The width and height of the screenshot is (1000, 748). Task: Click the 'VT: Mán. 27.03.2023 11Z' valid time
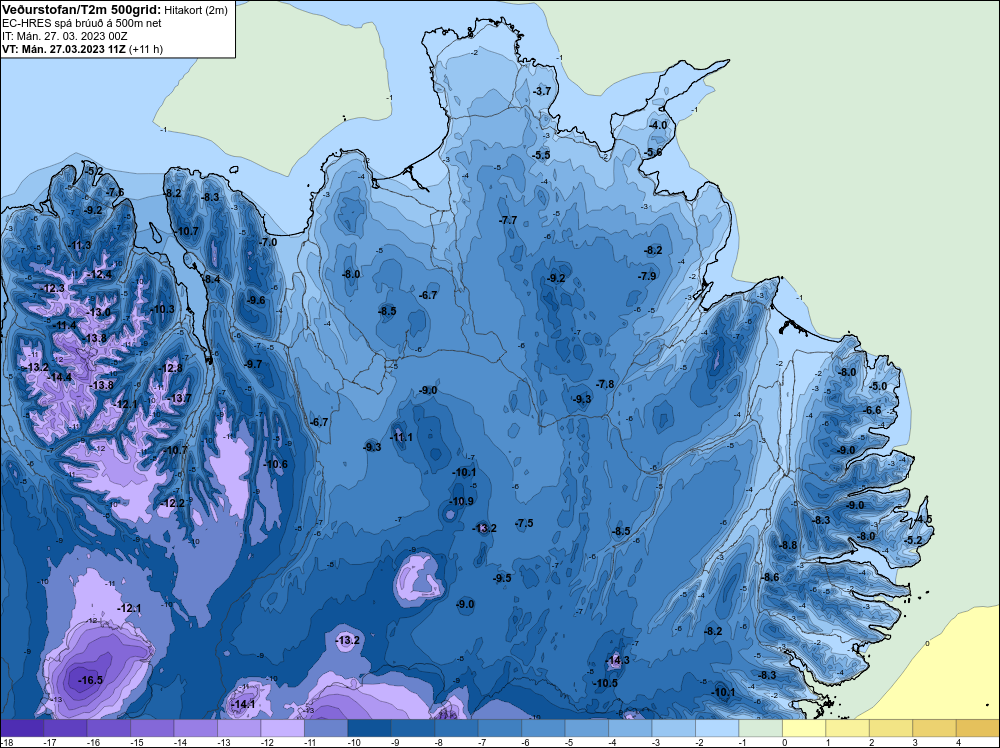click(64, 49)
